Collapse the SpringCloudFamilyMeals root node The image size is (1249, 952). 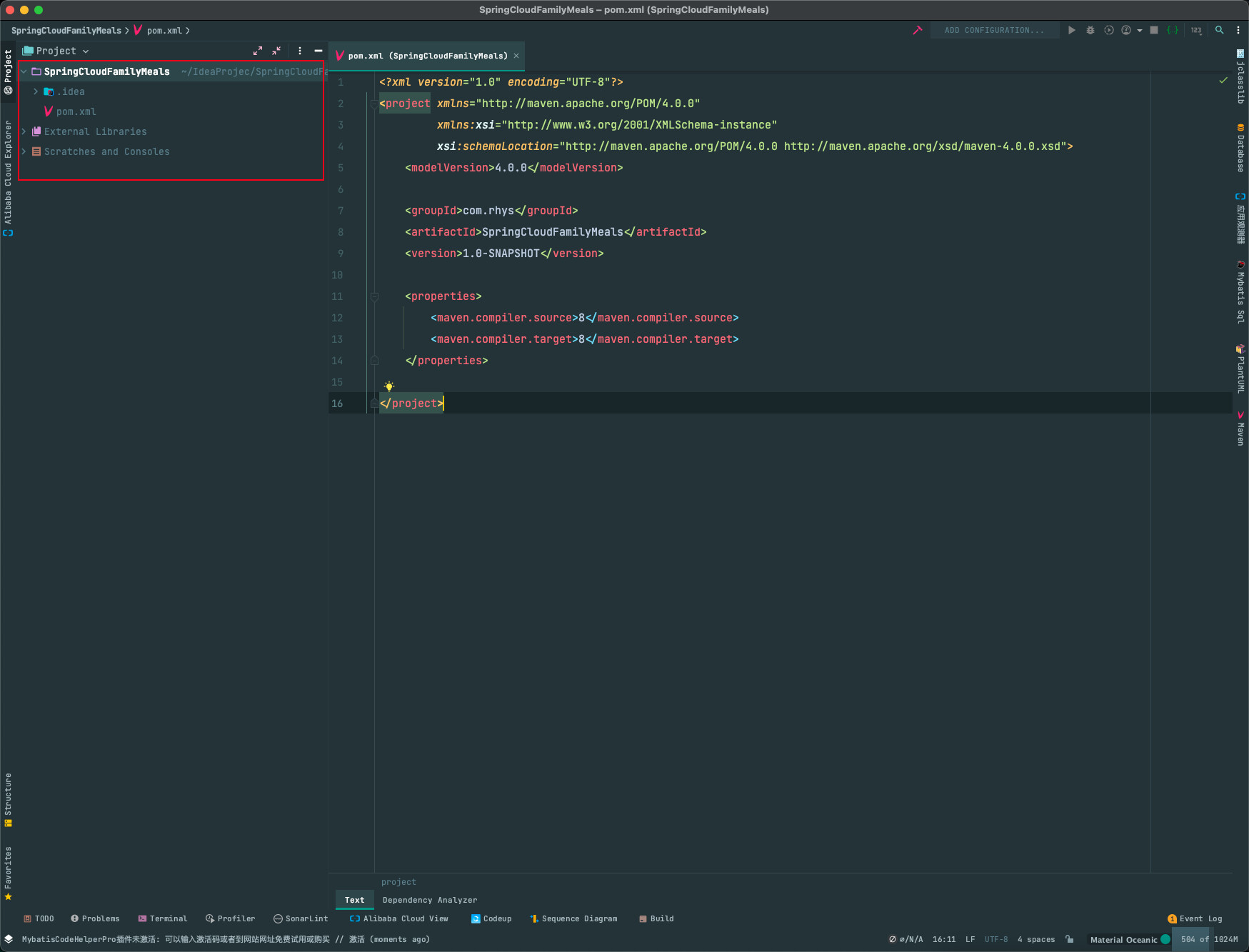(24, 71)
